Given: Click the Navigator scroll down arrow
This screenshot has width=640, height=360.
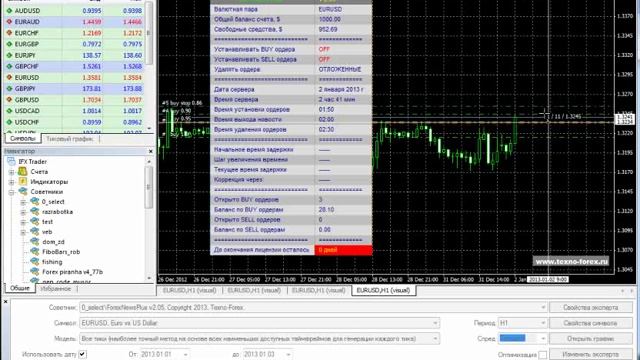Looking at the screenshot, I should (x=149, y=278).
